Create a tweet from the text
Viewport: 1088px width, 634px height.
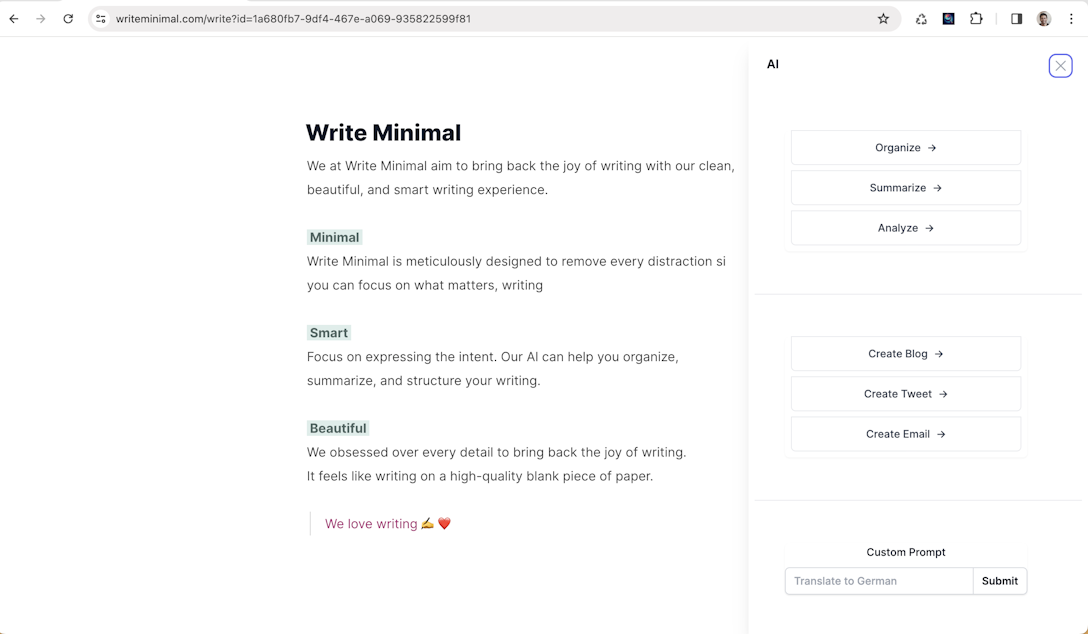[905, 393]
